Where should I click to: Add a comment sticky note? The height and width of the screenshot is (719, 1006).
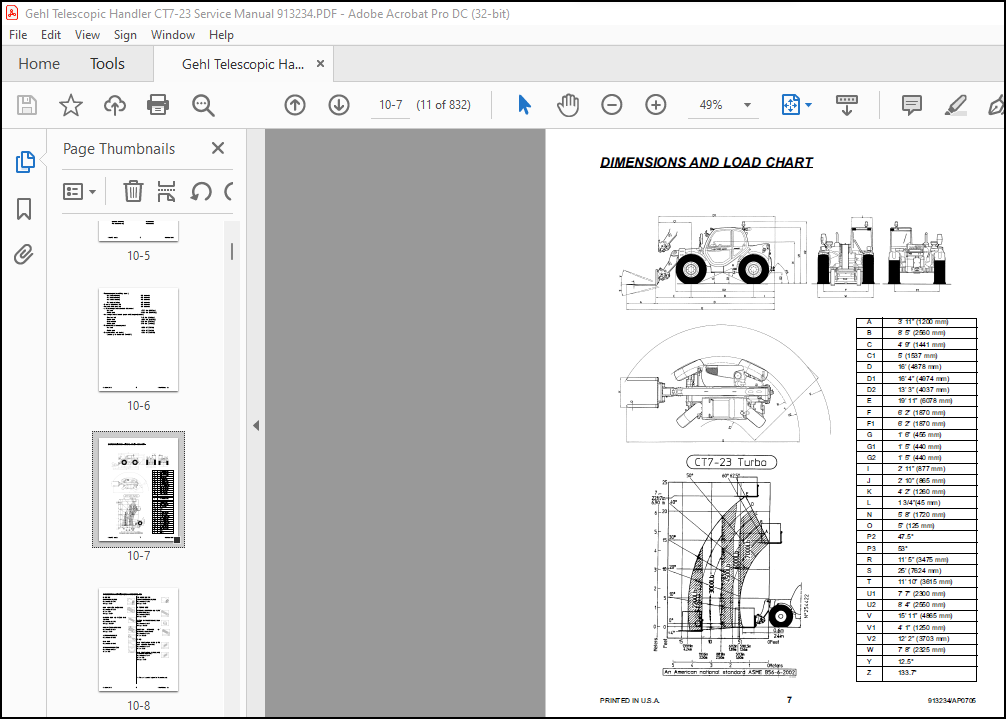tap(912, 105)
